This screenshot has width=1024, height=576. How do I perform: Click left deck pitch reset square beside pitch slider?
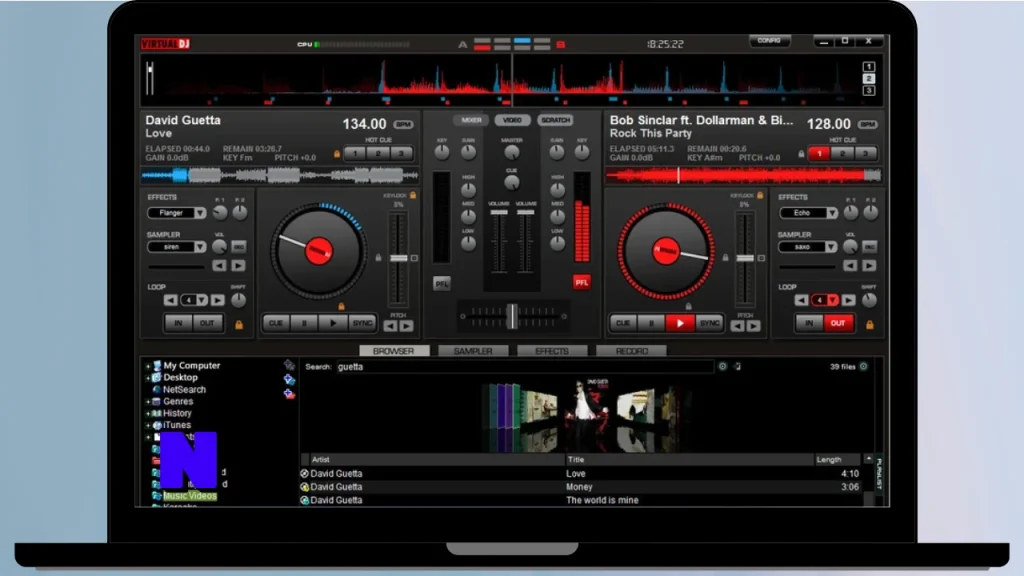click(x=414, y=259)
